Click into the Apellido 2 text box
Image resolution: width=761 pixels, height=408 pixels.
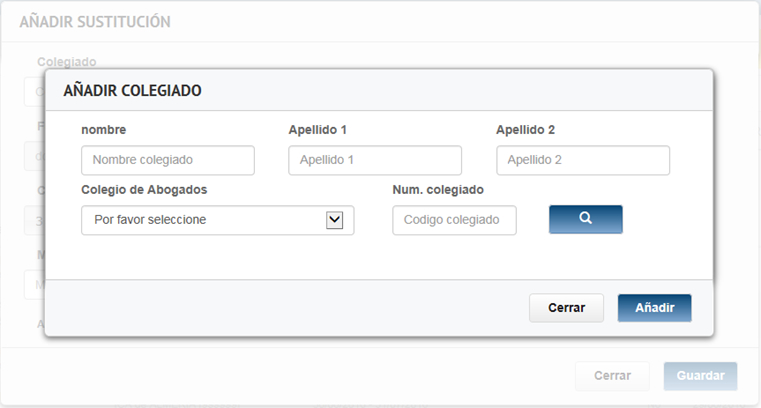click(583, 160)
